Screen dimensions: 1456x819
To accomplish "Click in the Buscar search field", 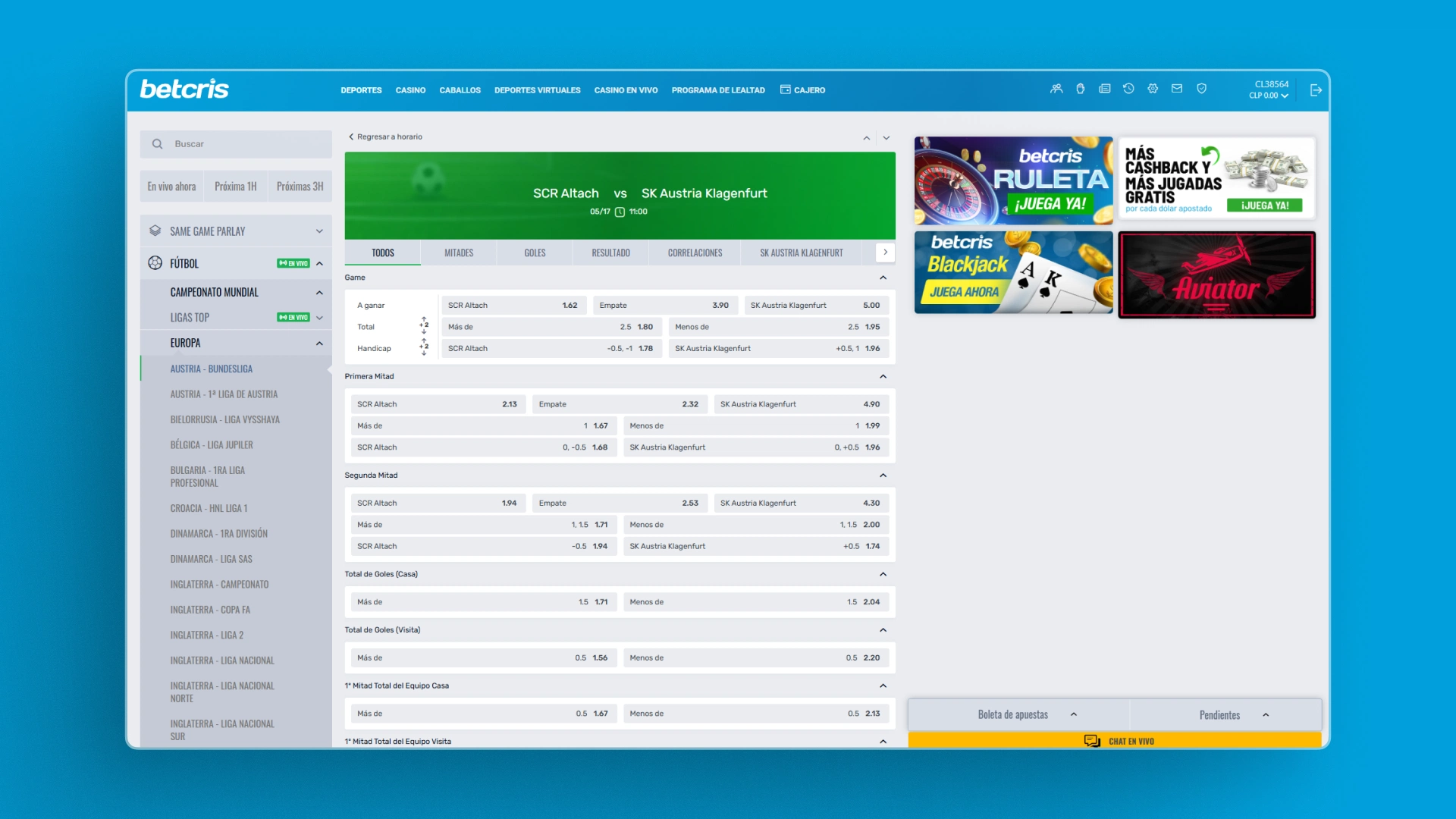I will pos(236,144).
